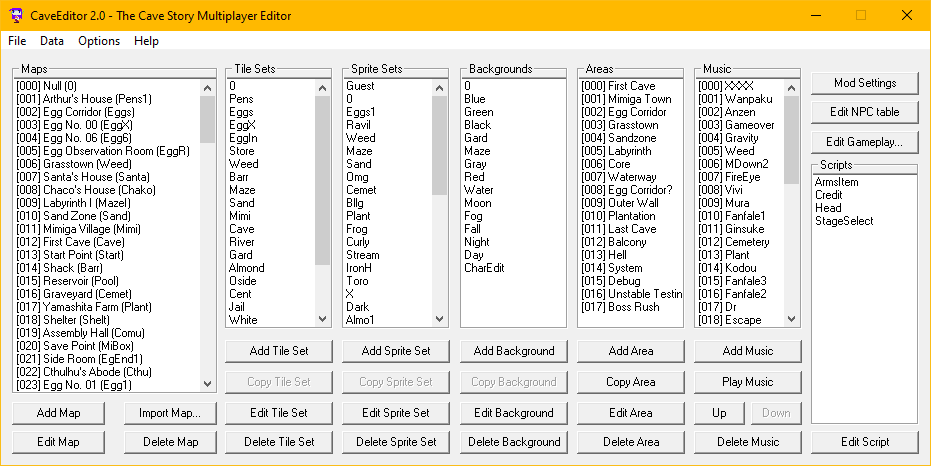
Task: Click the Edit Area button
Action: [631, 413]
